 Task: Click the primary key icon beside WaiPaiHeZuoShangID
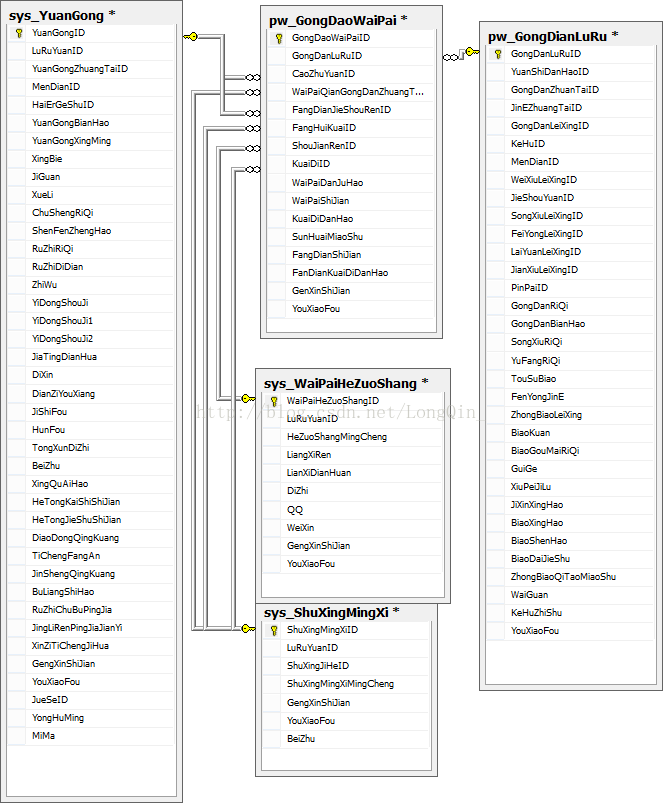tap(274, 401)
